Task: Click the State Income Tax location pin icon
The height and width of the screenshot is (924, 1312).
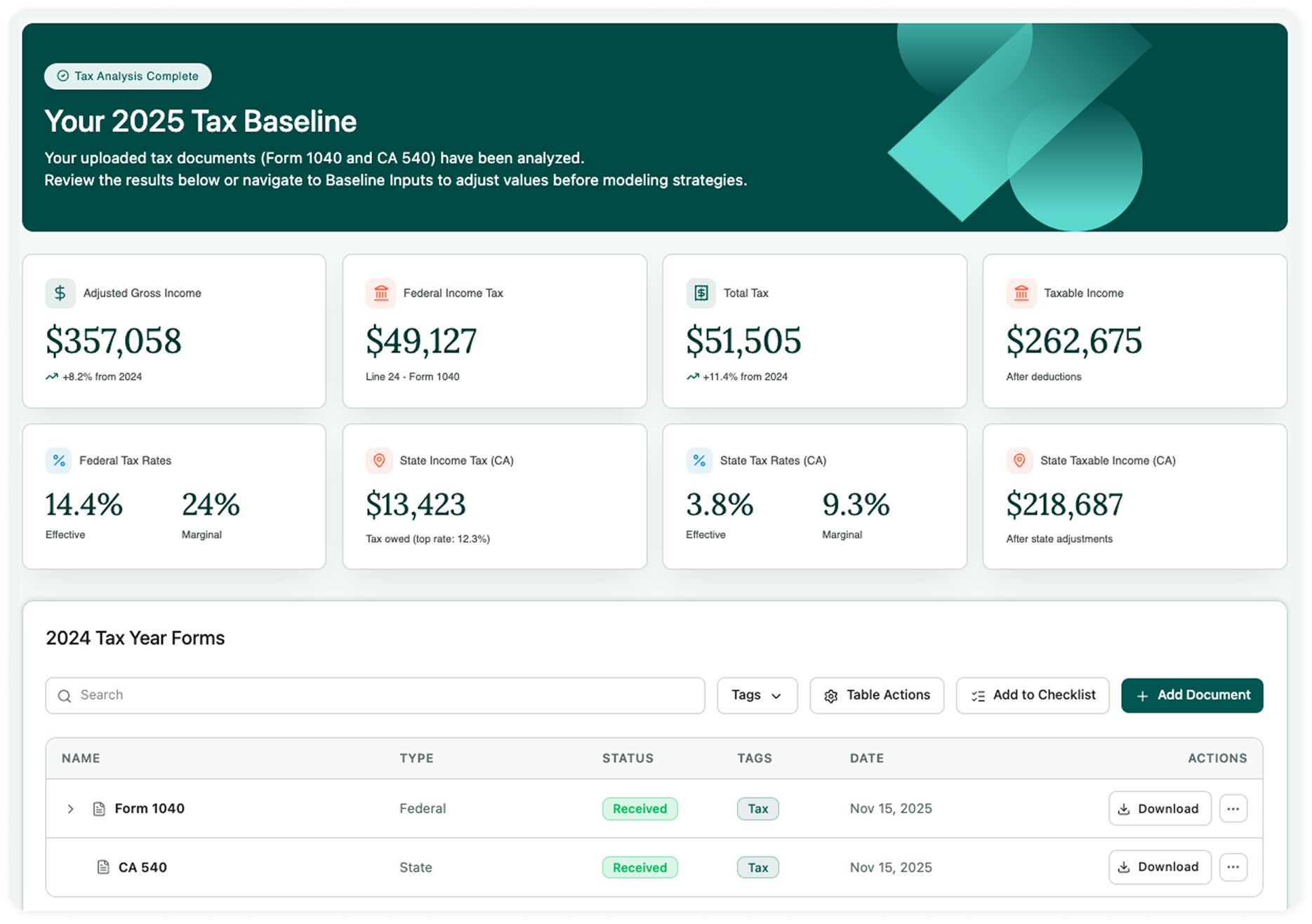Action: (379, 461)
